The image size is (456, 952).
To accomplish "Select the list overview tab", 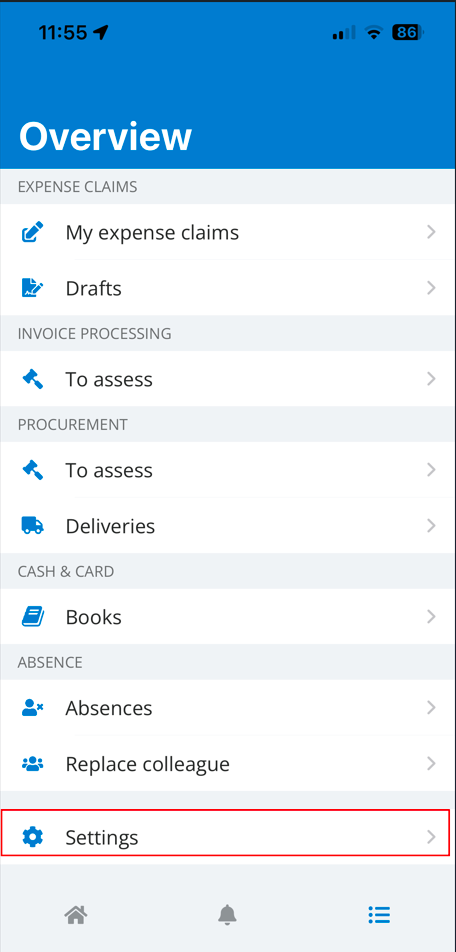I will (x=379, y=914).
